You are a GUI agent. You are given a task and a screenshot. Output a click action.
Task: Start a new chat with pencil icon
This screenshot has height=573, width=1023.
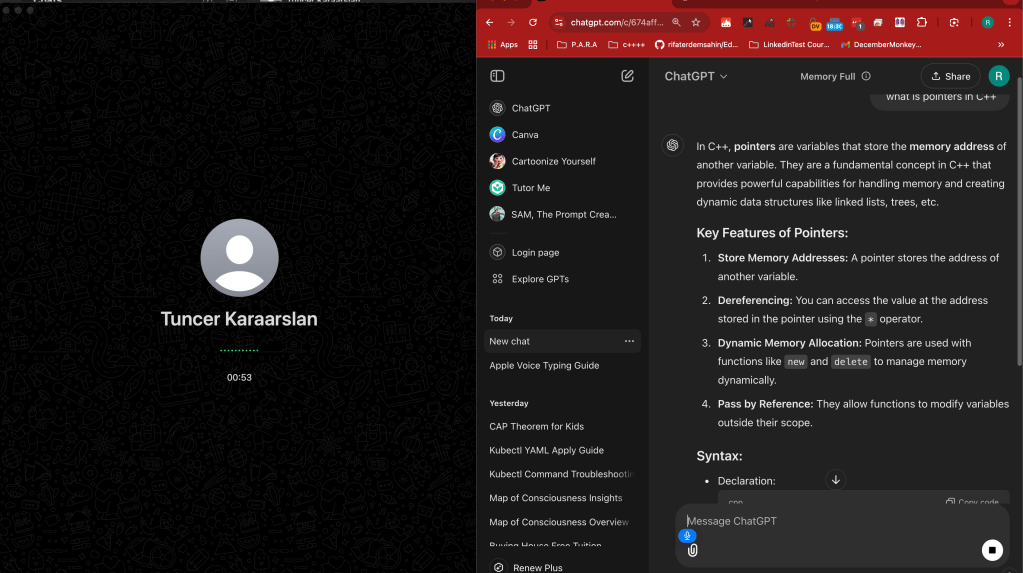pyautogui.click(x=627, y=76)
